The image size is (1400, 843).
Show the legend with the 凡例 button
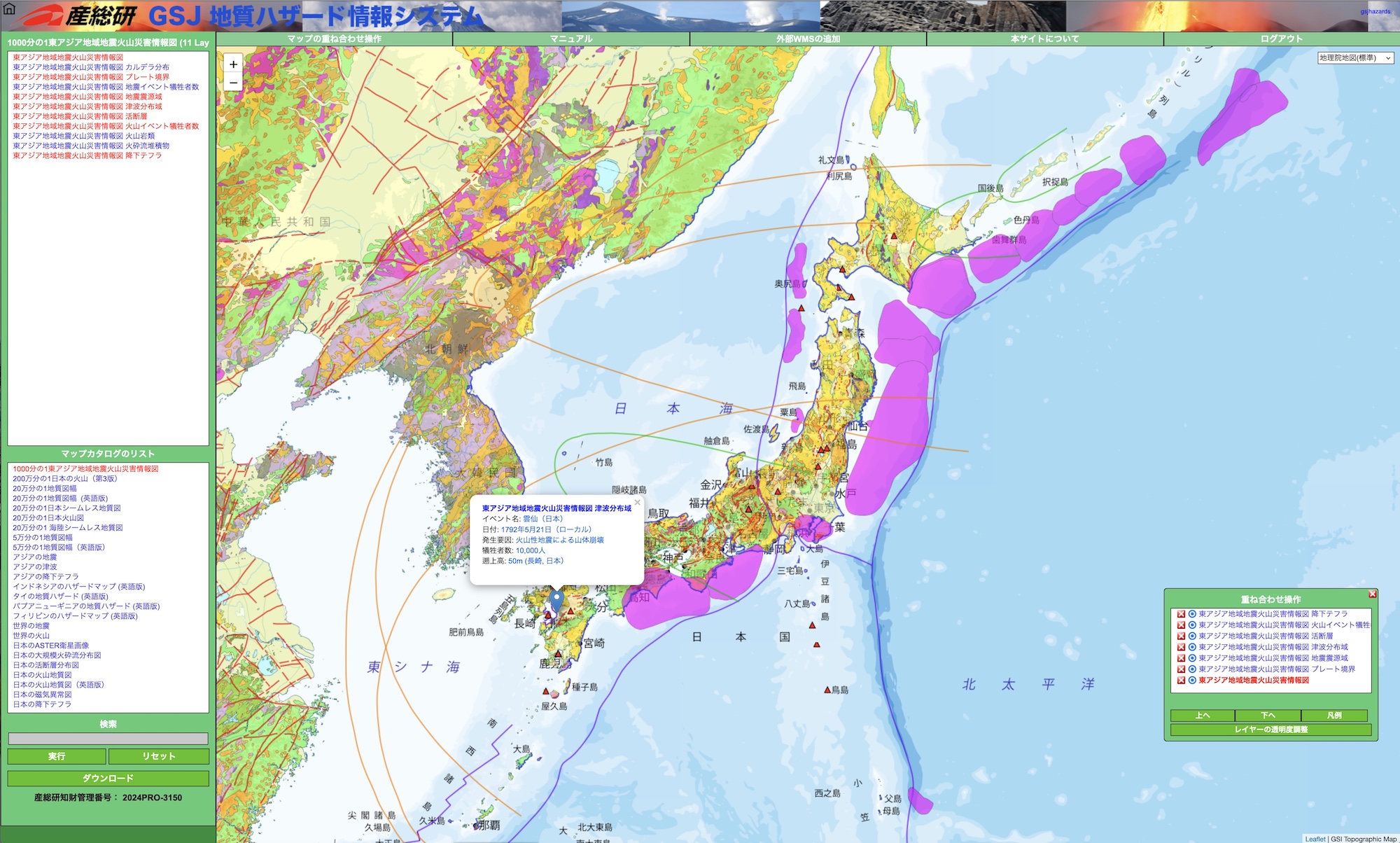(1334, 716)
